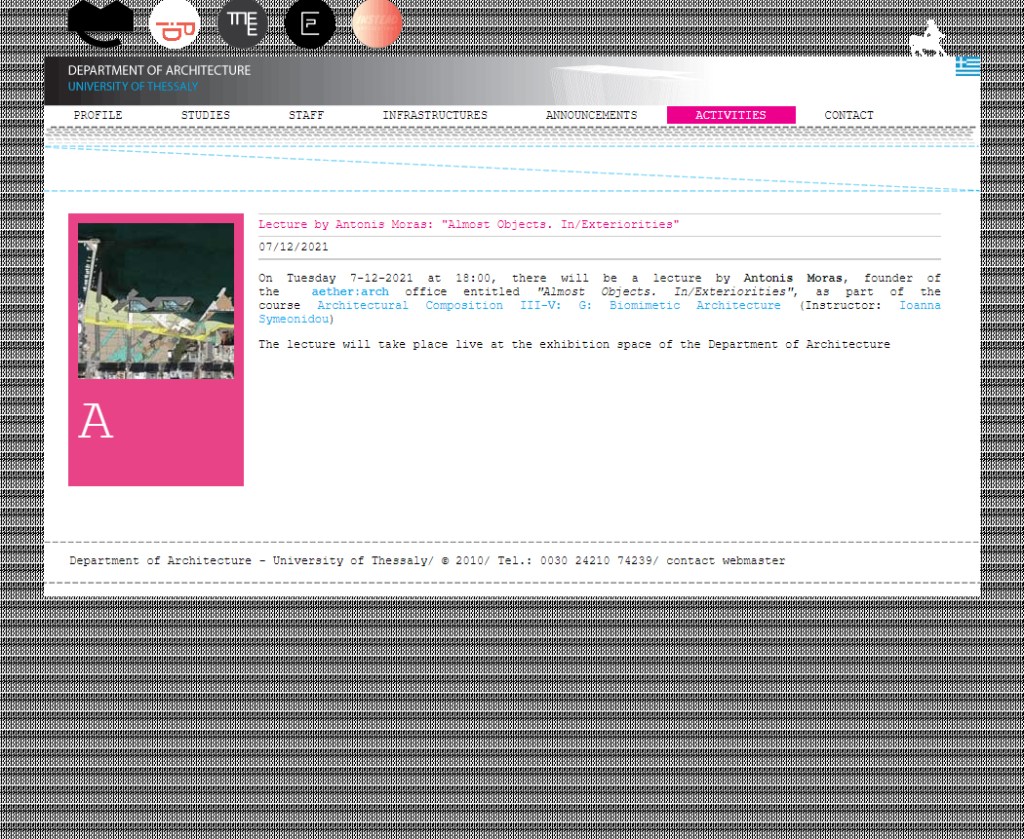Screen dimensions: 1024x839
Task: Click the dark gray circular ΠΕ icon
Action: [242, 24]
